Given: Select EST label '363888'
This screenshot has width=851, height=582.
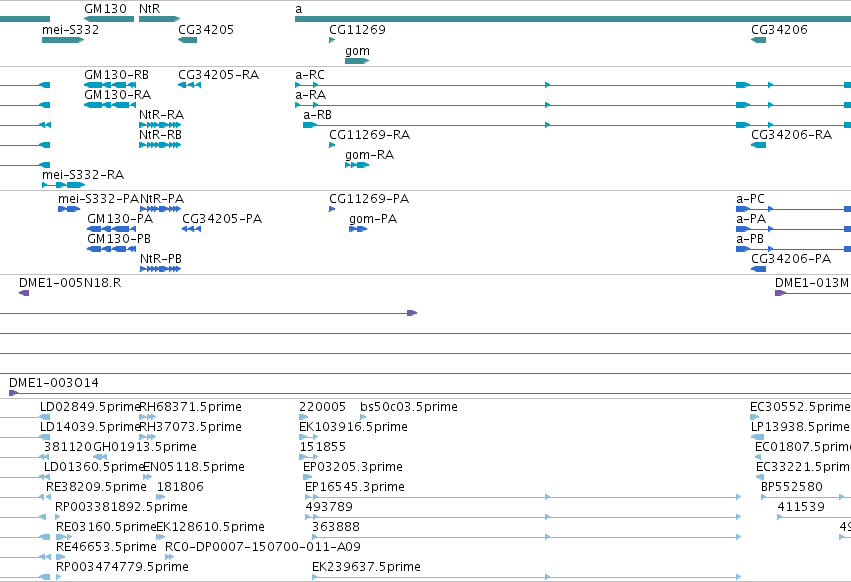Looking at the screenshot, I should [336, 527].
